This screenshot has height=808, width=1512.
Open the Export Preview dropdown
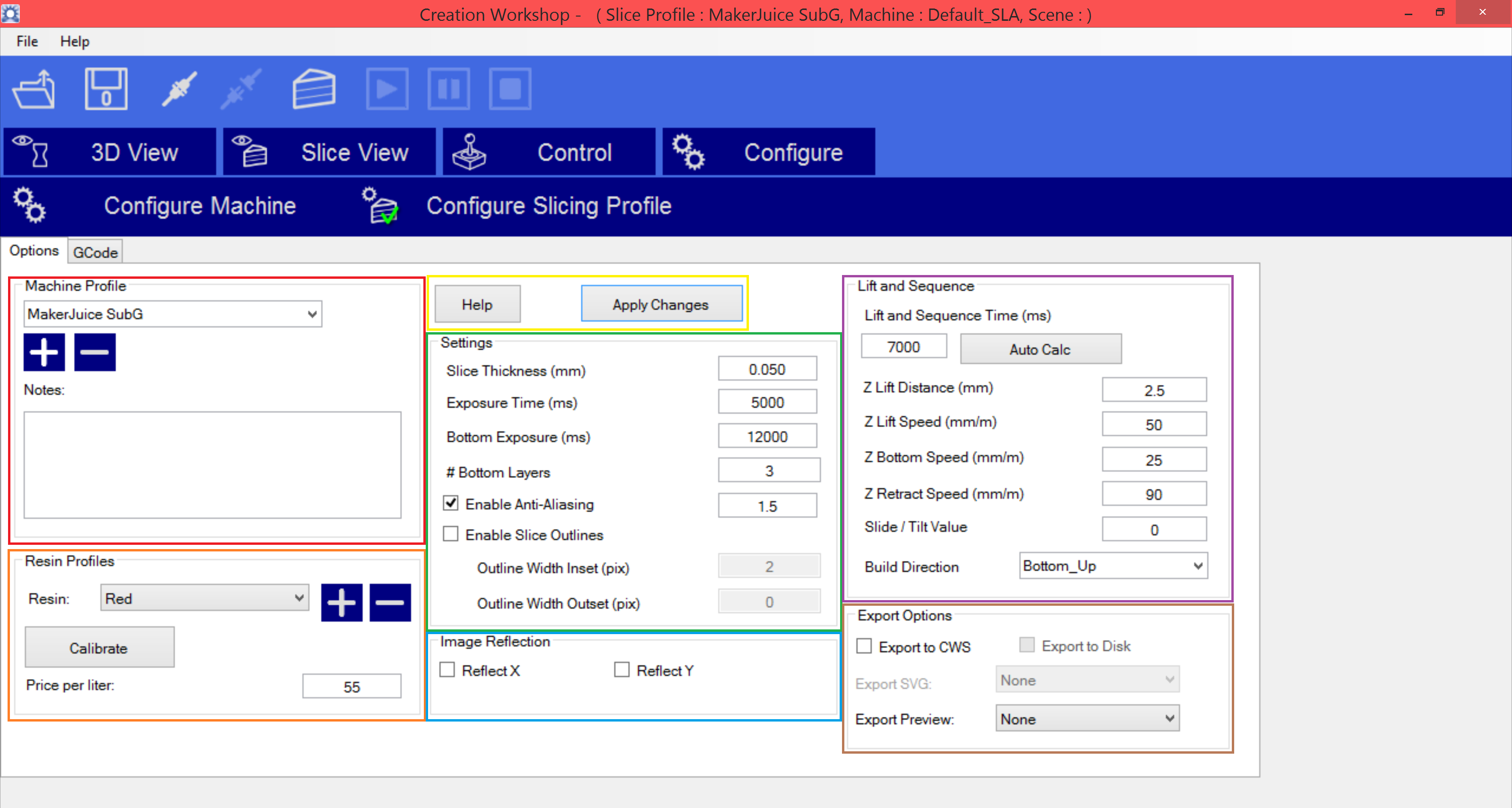point(1087,718)
